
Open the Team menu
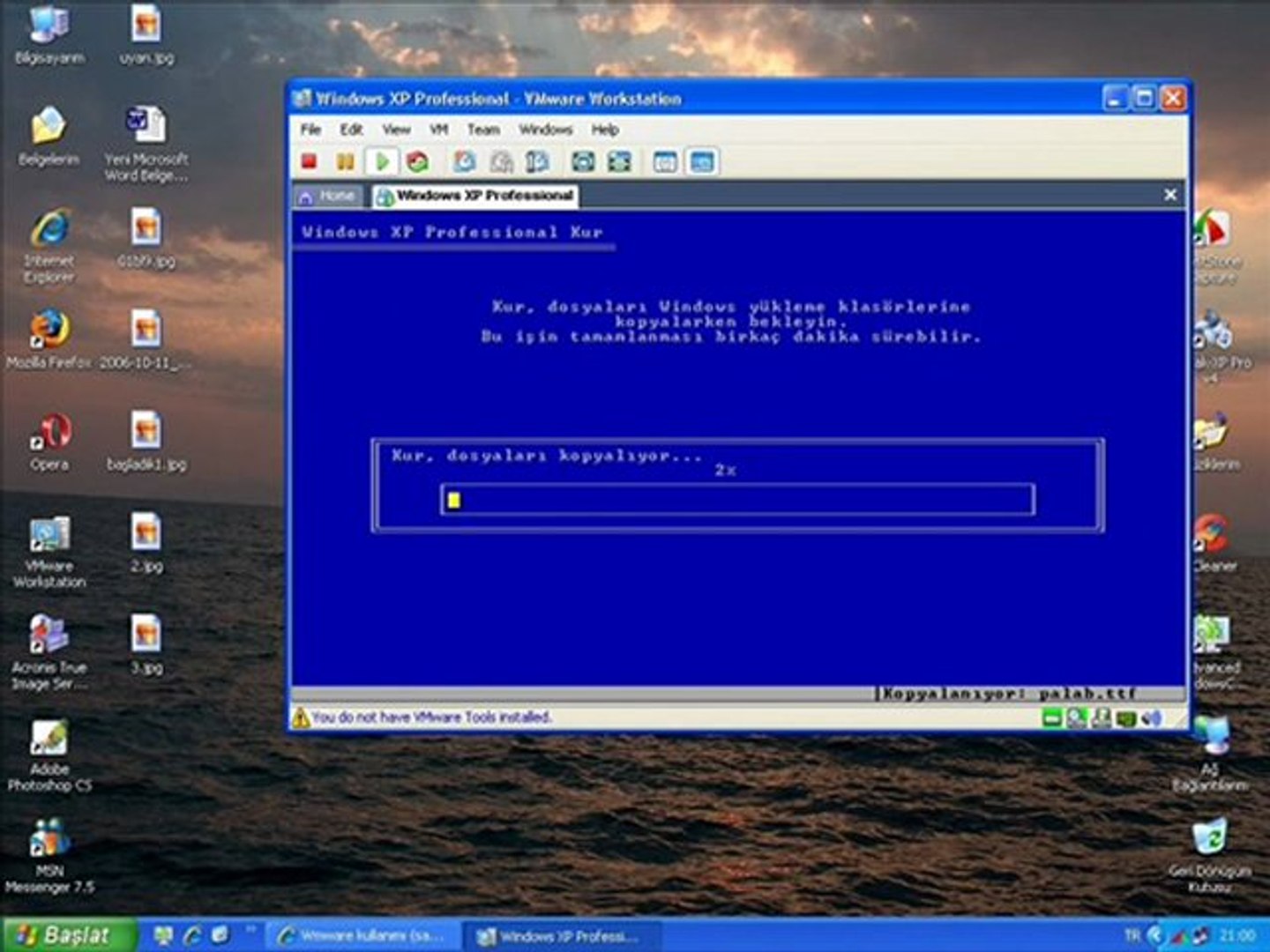click(x=483, y=130)
